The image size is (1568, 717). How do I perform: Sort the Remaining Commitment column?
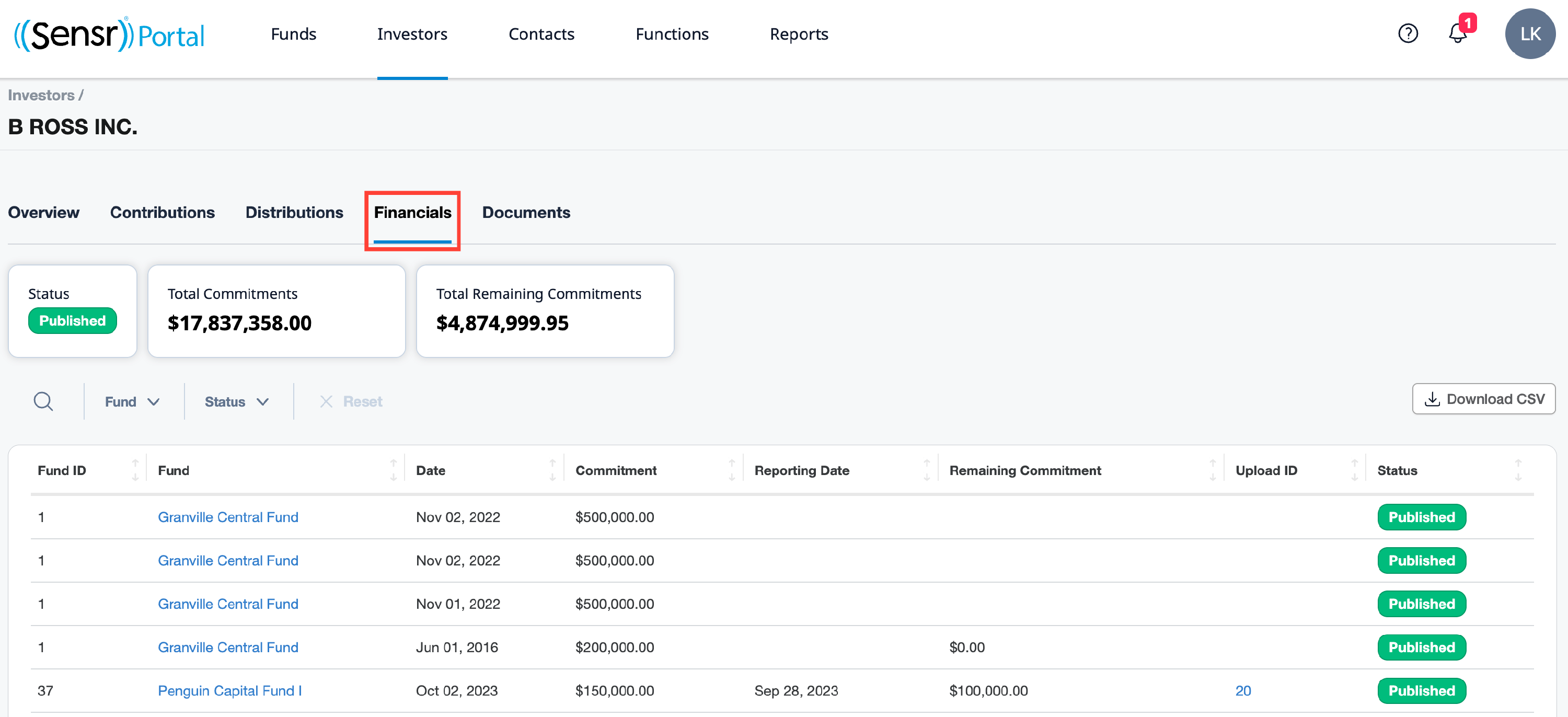[1213, 470]
